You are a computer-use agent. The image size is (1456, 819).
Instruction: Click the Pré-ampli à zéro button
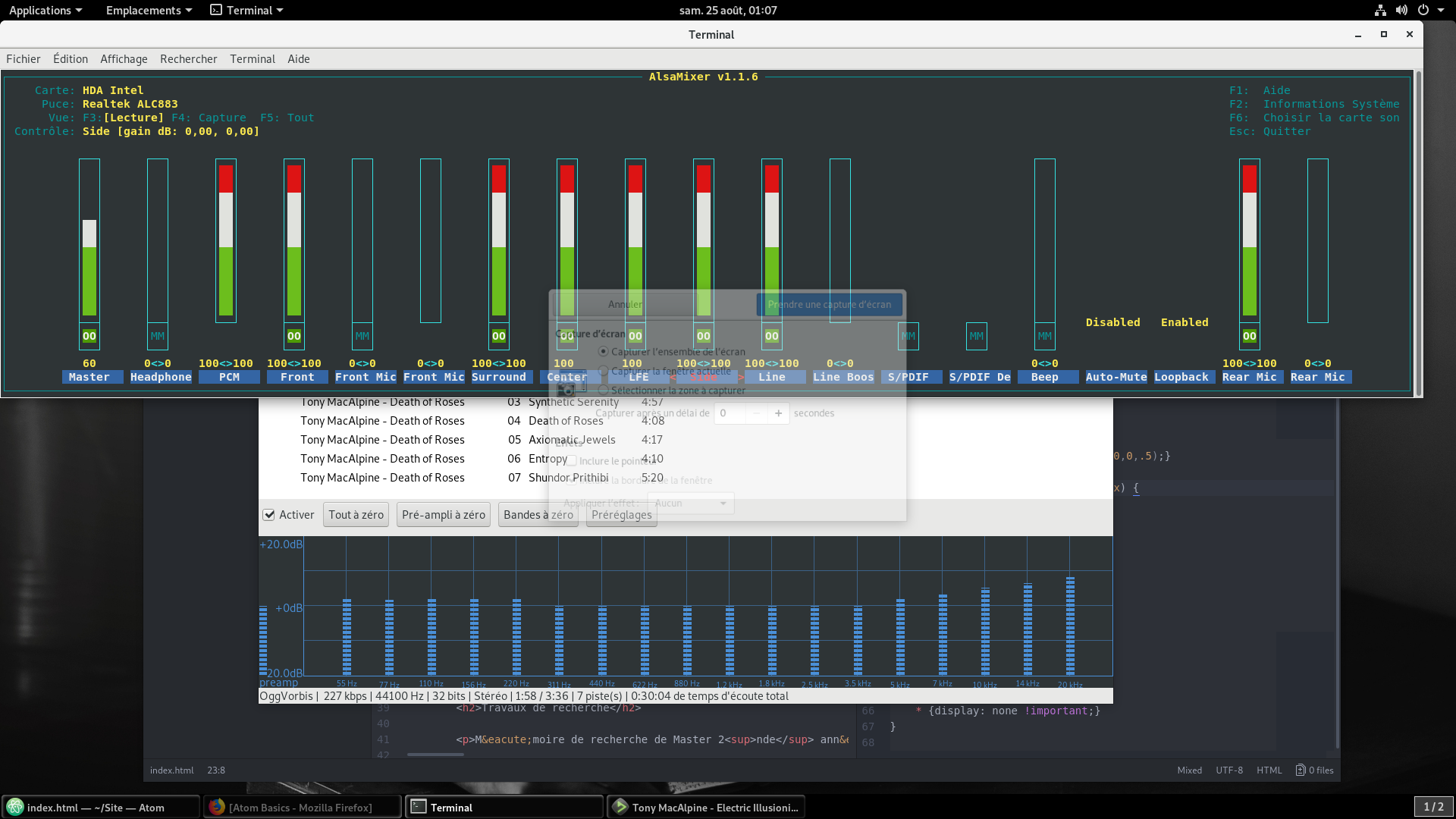(x=443, y=515)
